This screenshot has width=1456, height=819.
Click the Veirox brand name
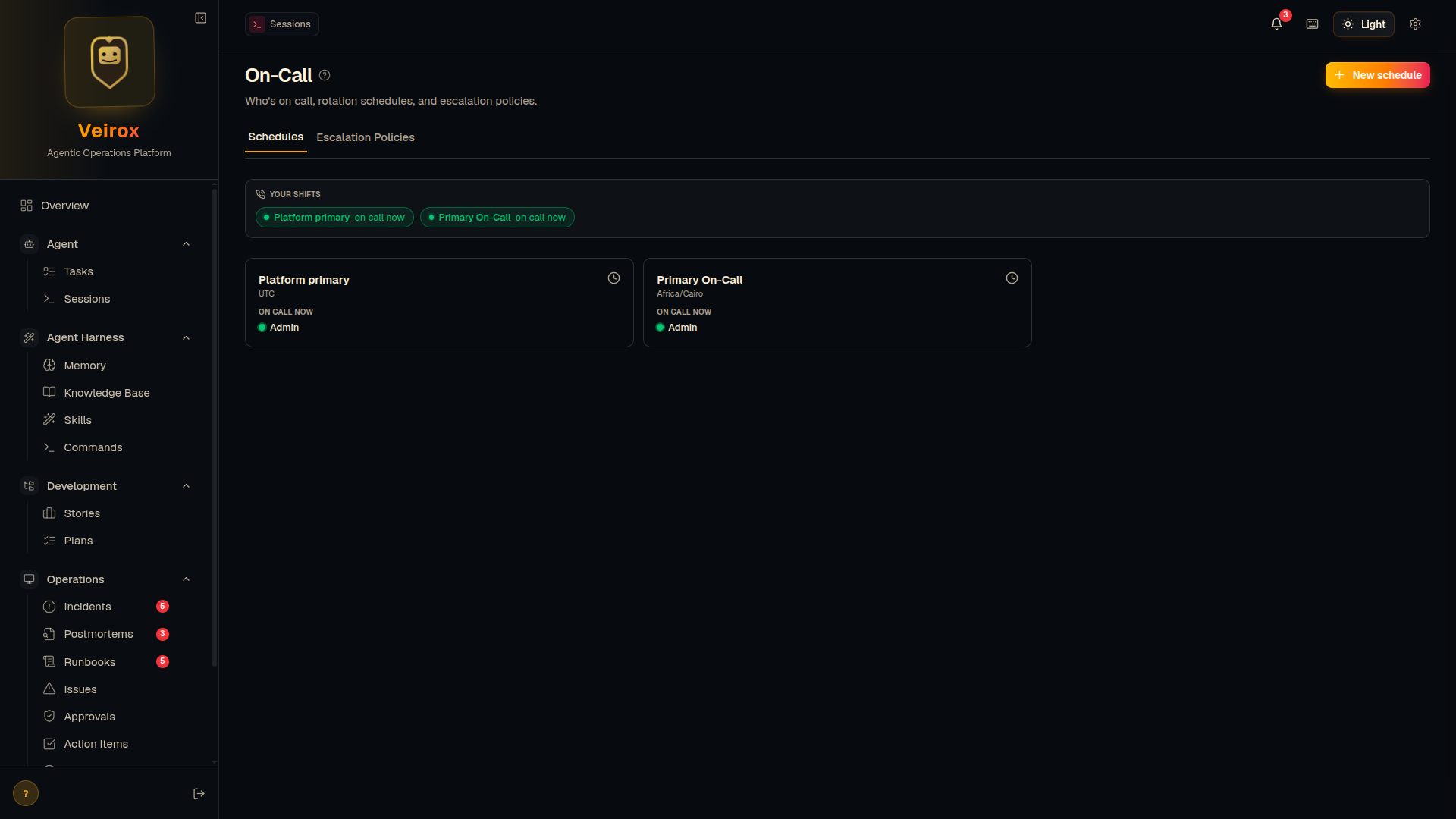(108, 131)
